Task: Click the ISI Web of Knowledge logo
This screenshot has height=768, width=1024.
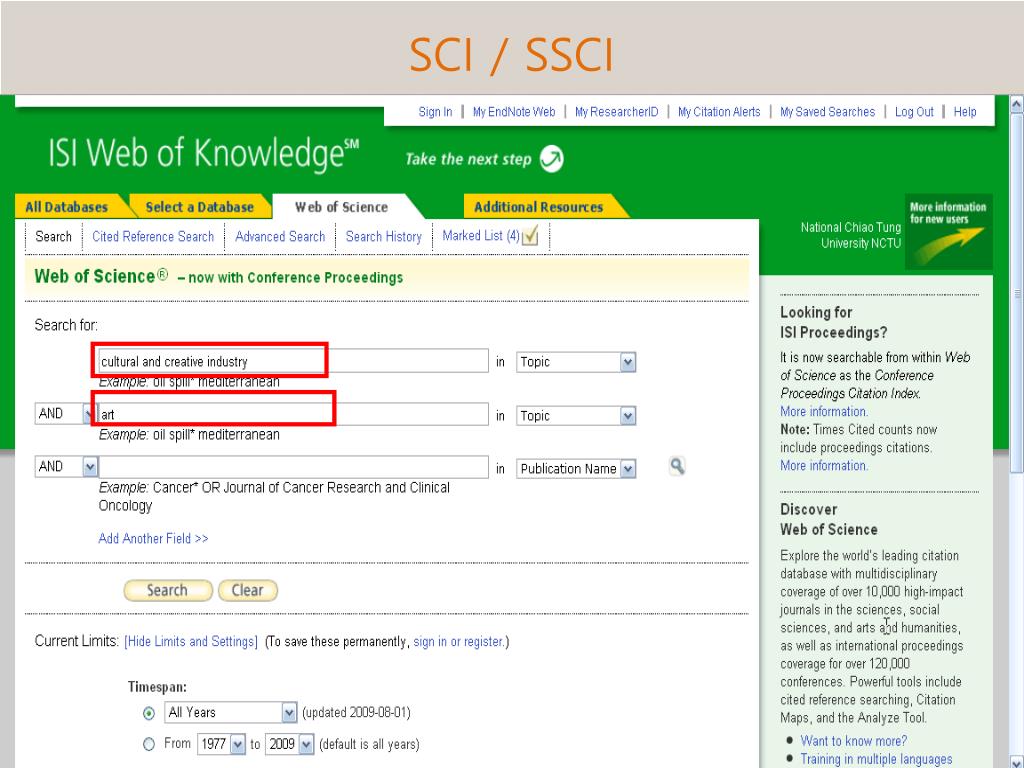Action: point(204,152)
